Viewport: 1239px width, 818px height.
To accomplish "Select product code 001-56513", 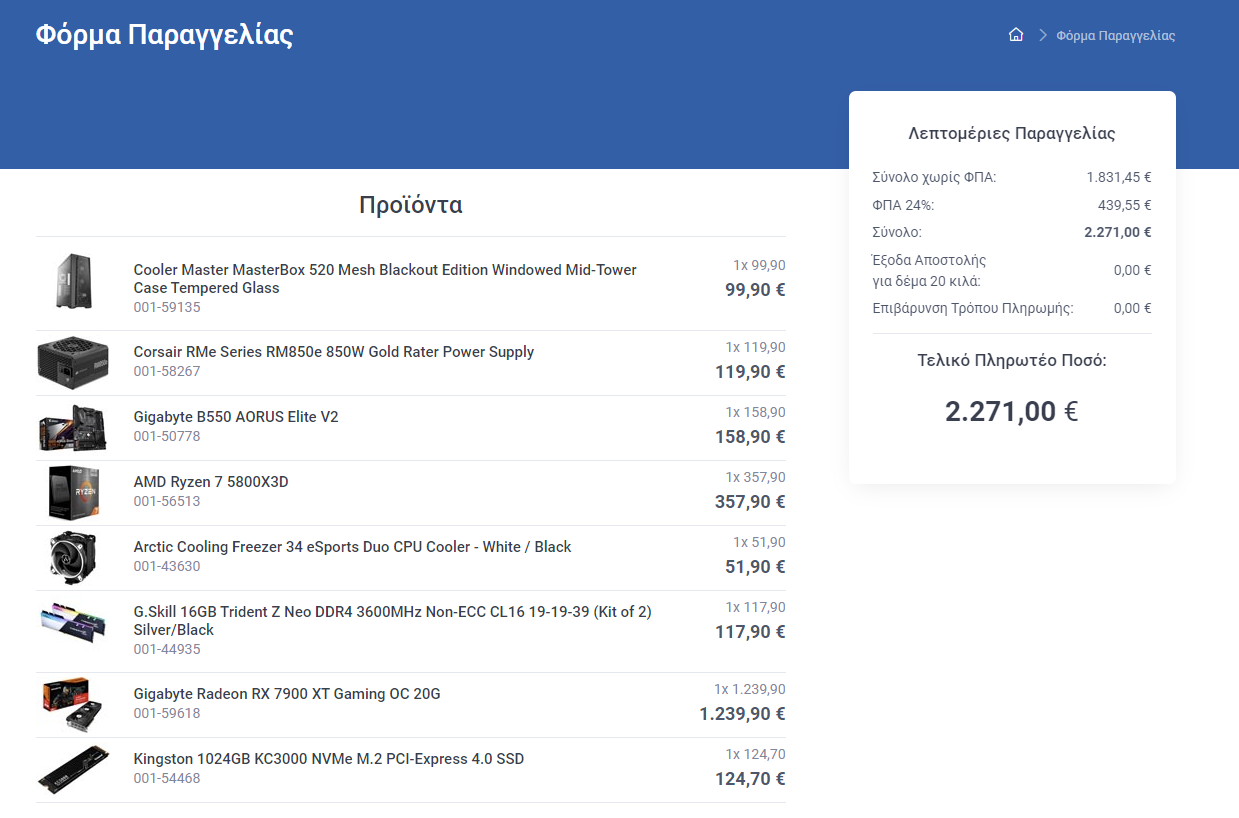I will point(167,501).
